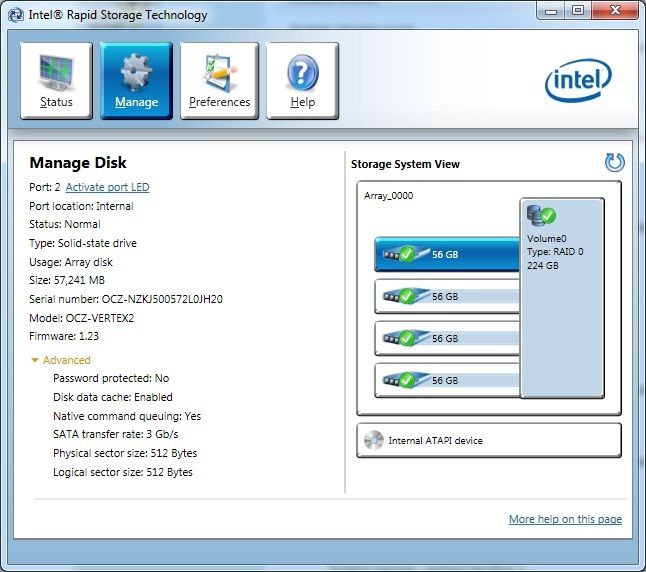Image resolution: width=646 pixels, height=572 pixels.
Task: Click Logical sector size: 512 Bytes
Action: click(122, 472)
